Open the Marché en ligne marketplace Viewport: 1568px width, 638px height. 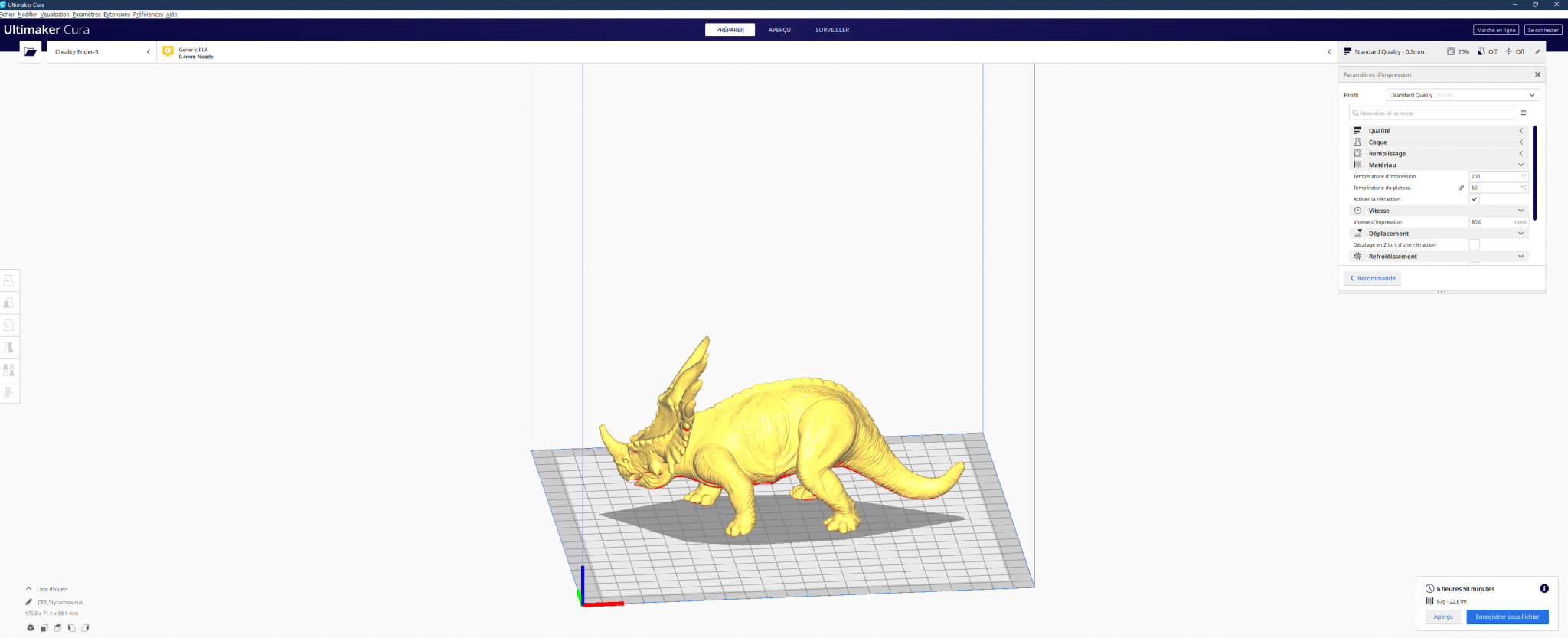pos(1496,30)
